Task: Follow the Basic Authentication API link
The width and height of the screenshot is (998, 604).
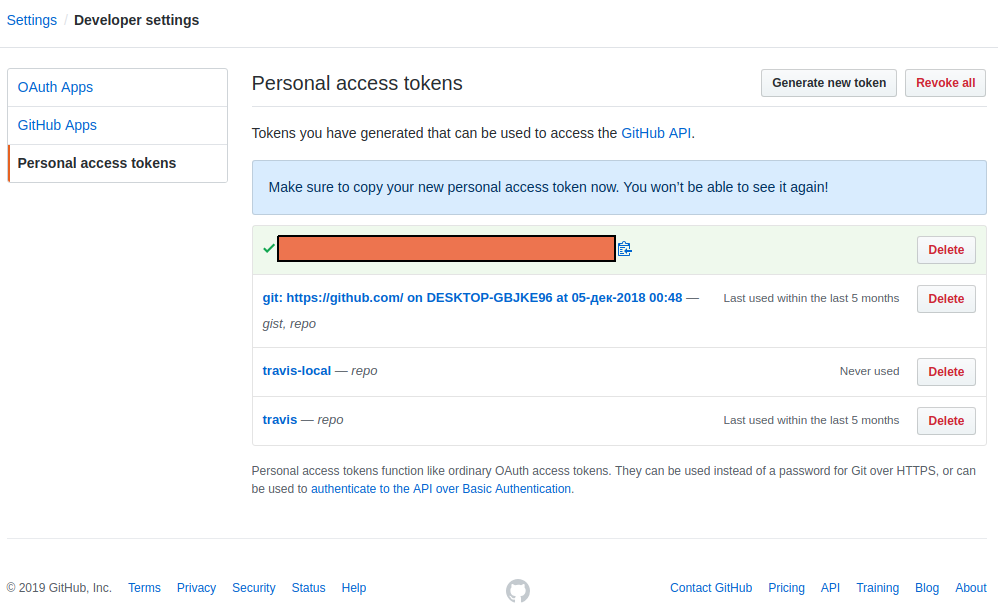Action: pos(441,489)
